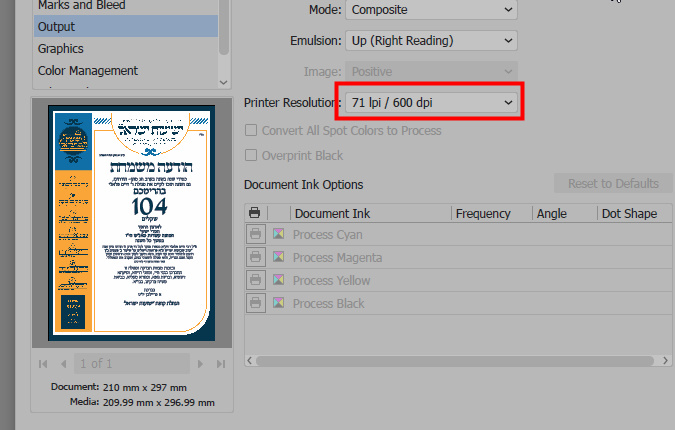Click the Media size '209.99 mm x 296.99 mm'
This screenshot has height=430, width=675.
[x=158, y=402]
